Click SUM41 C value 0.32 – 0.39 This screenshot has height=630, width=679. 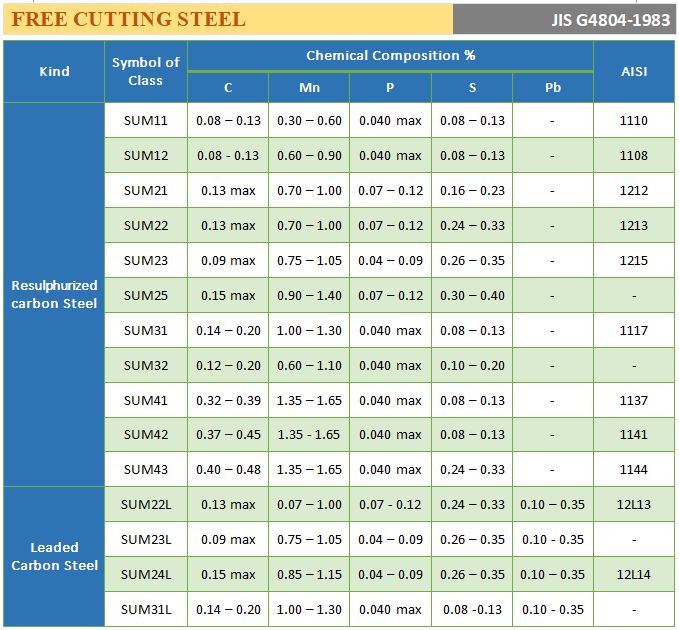point(228,401)
